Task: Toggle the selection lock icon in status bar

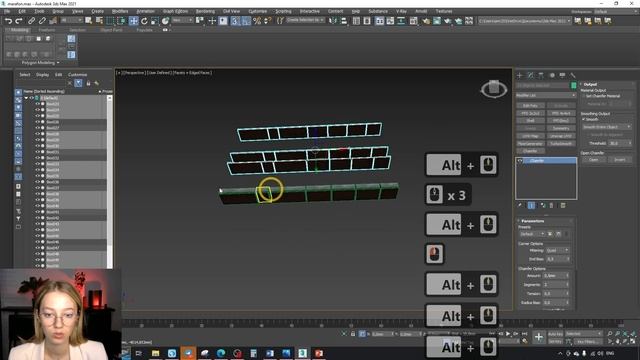Action: tap(353, 334)
